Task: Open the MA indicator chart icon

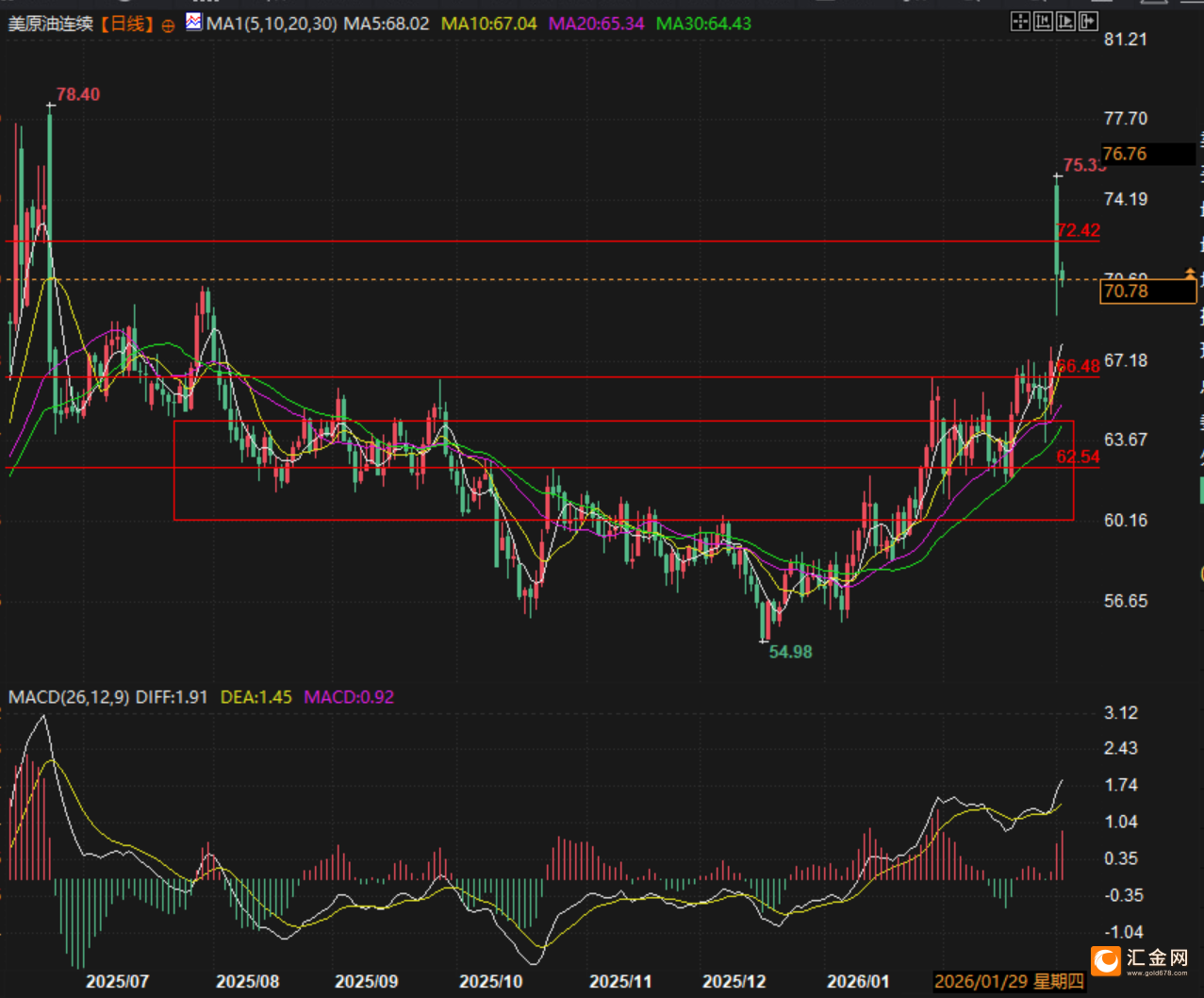Action: coord(193,23)
